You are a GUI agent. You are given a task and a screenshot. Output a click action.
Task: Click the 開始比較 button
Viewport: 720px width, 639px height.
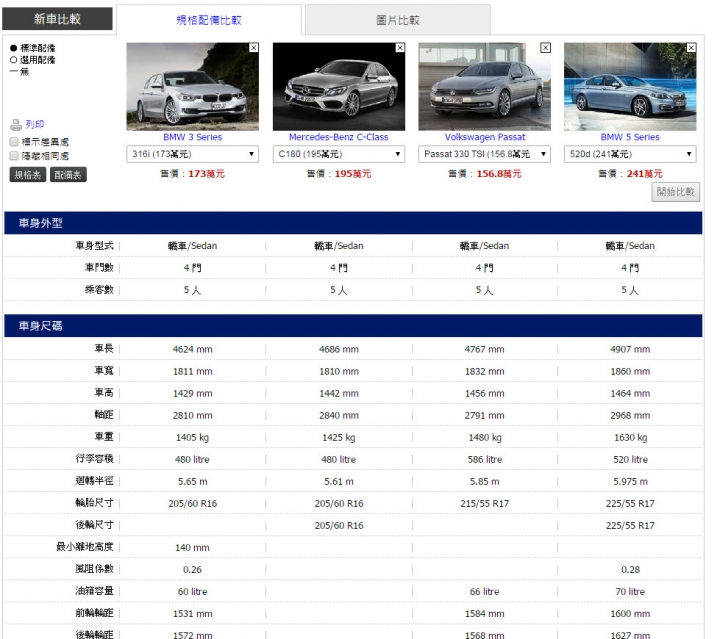coord(675,192)
